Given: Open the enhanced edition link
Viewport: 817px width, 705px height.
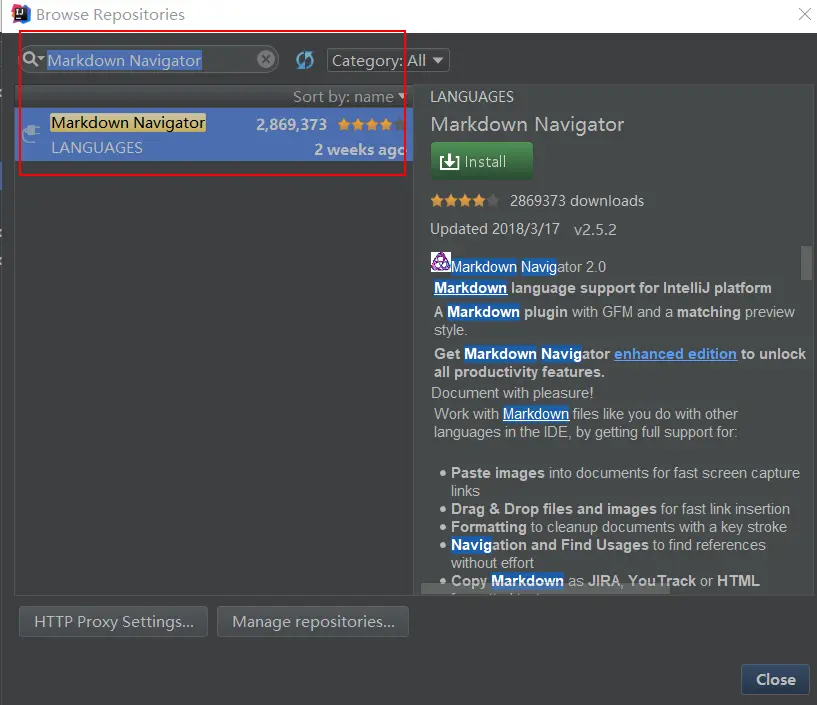Looking at the screenshot, I should tap(675, 354).
